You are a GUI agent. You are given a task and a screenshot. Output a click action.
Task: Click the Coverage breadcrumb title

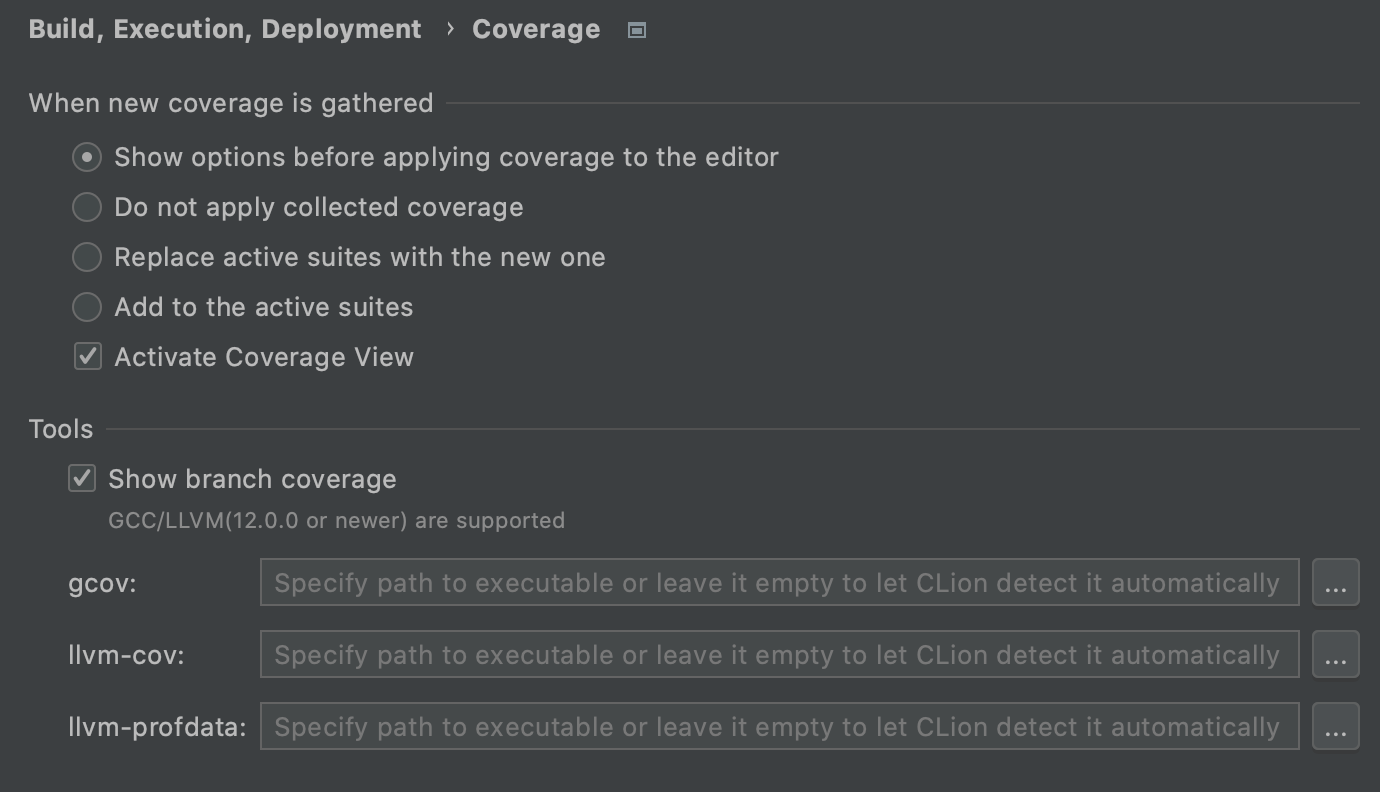536,29
